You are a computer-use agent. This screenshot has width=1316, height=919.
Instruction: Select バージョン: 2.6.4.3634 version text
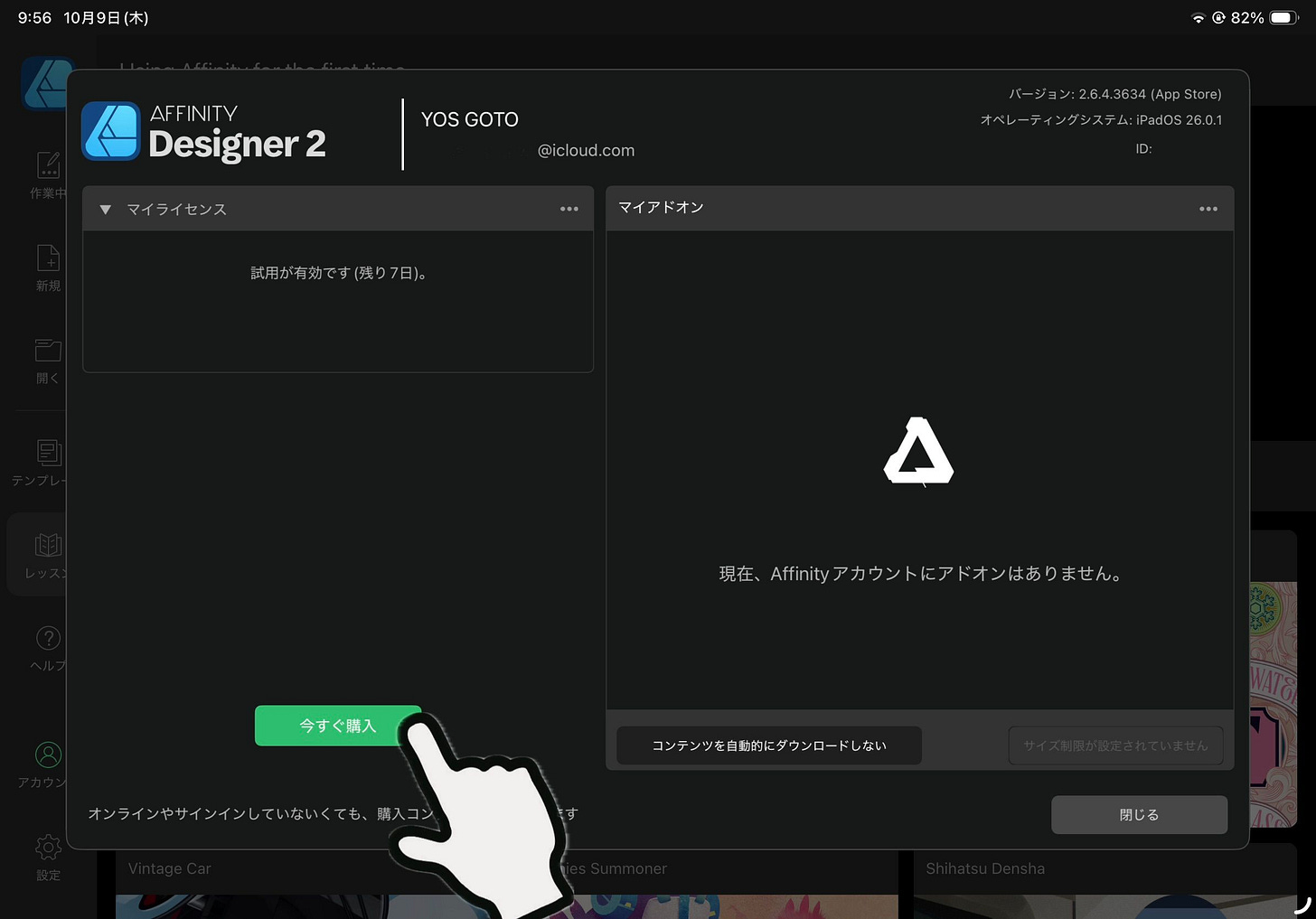pyautogui.click(x=1115, y=94)
